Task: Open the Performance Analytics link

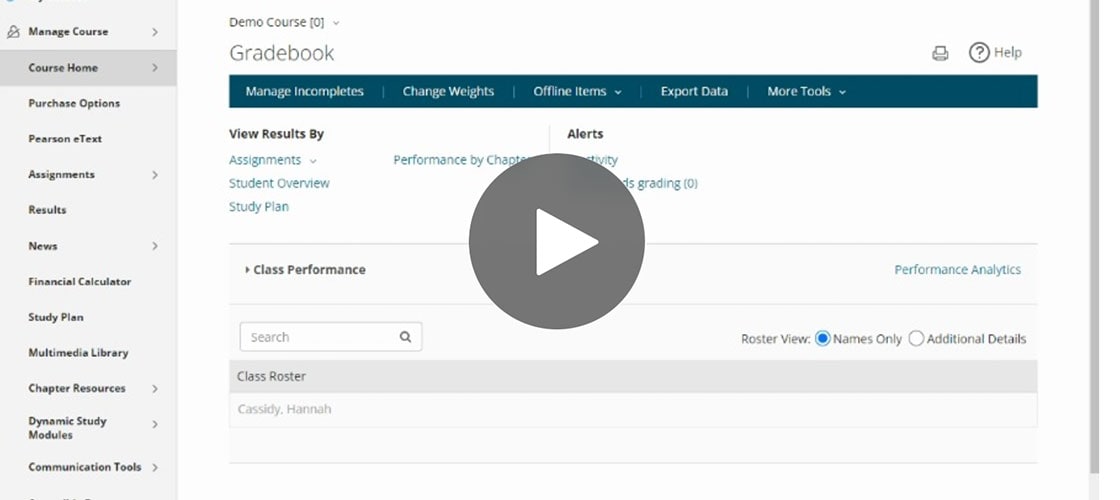Action: tap(957, 270)
